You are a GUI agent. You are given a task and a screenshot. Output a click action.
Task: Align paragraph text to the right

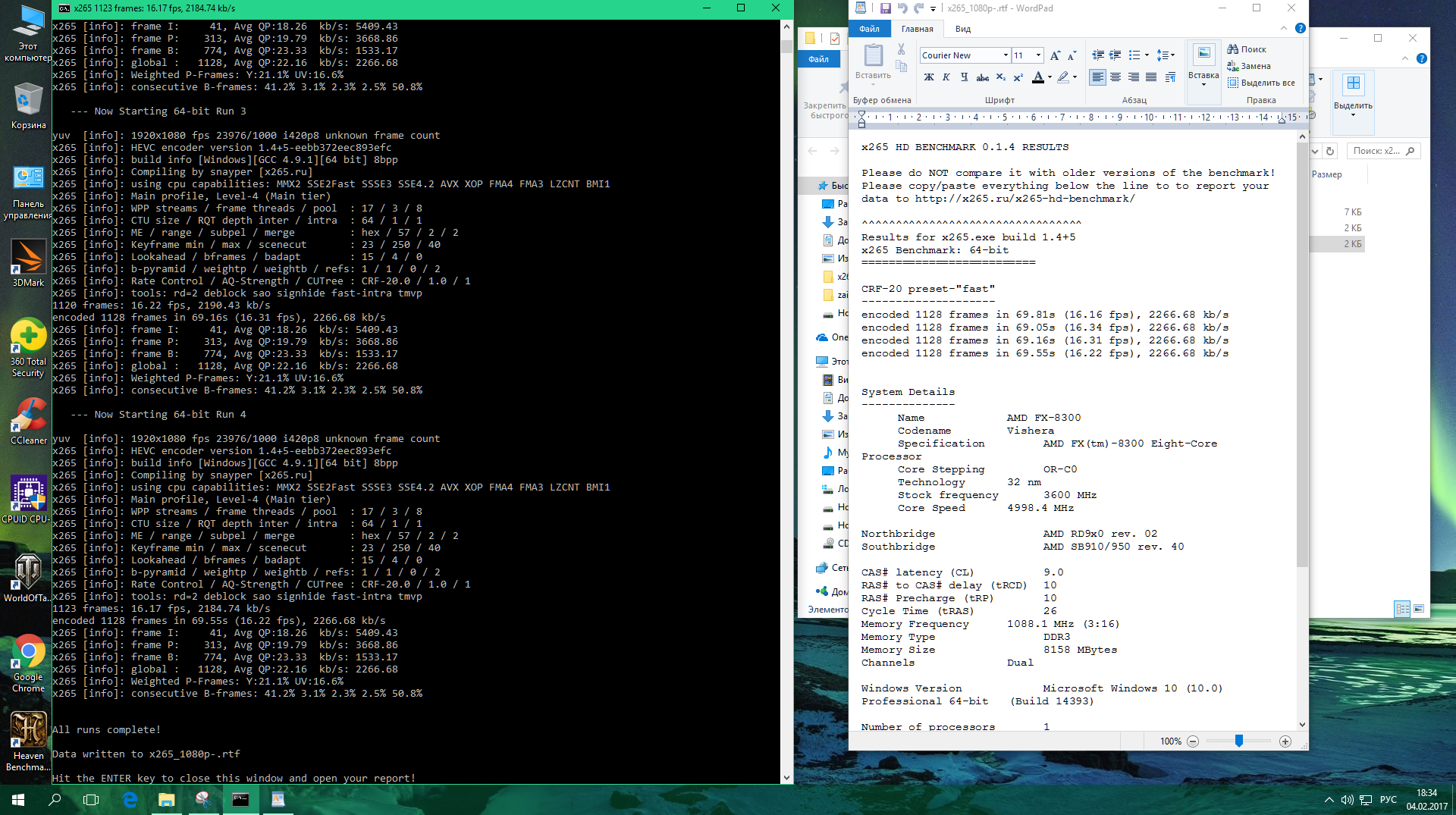coord(1134,77)
